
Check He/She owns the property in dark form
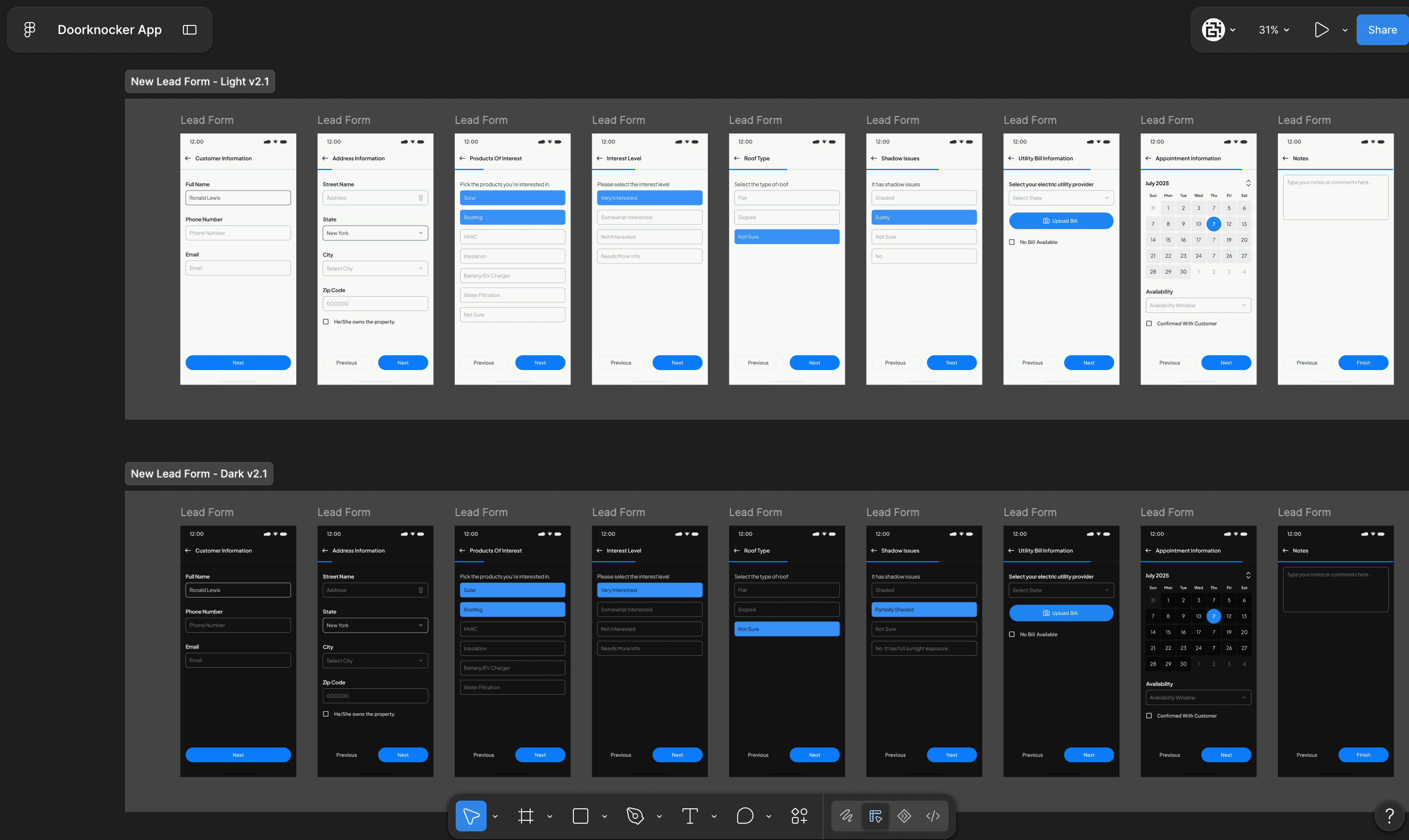click(x=326, y=714)
